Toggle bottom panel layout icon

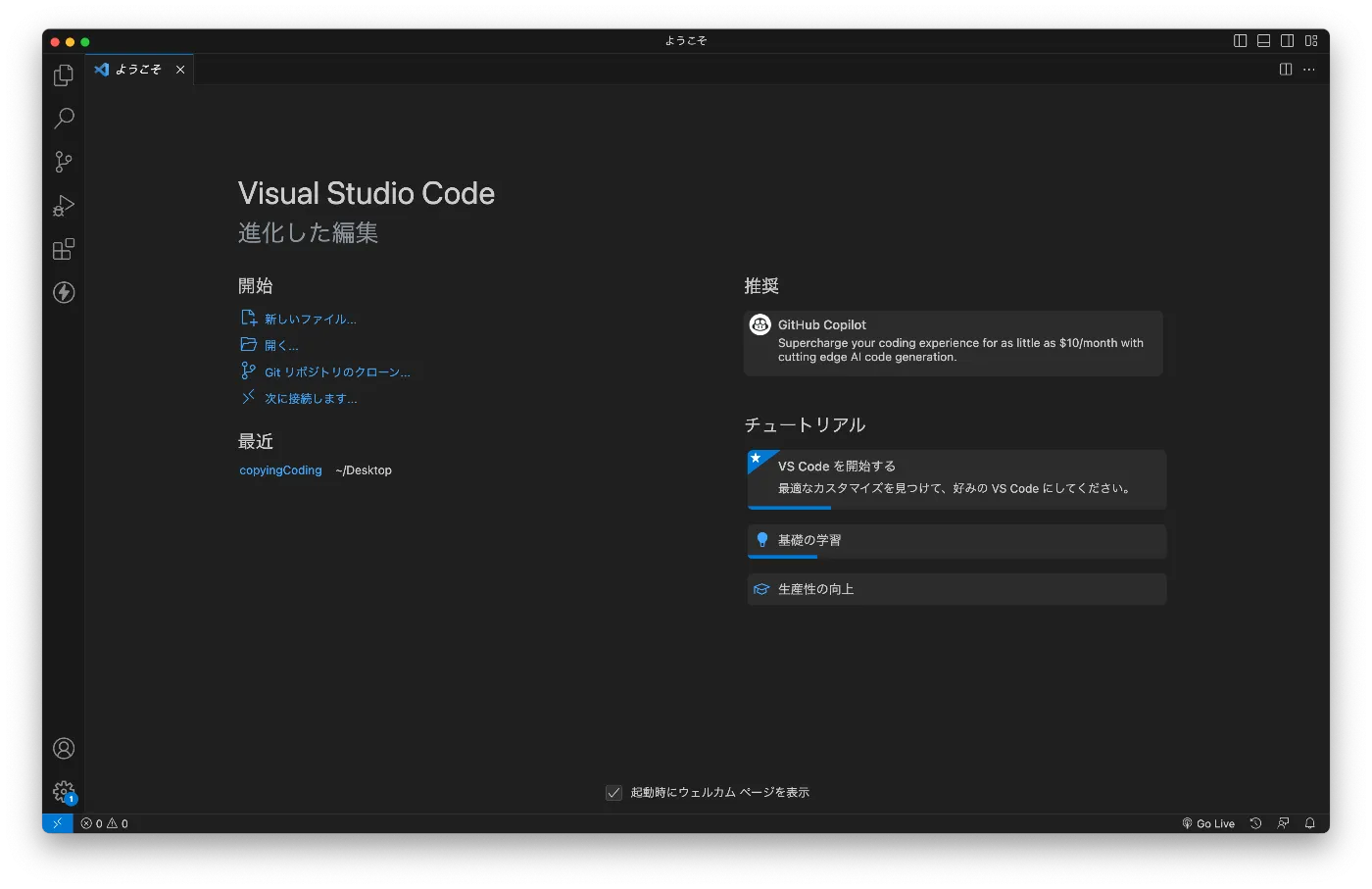pyautogui.click(x=1264, y=41)
